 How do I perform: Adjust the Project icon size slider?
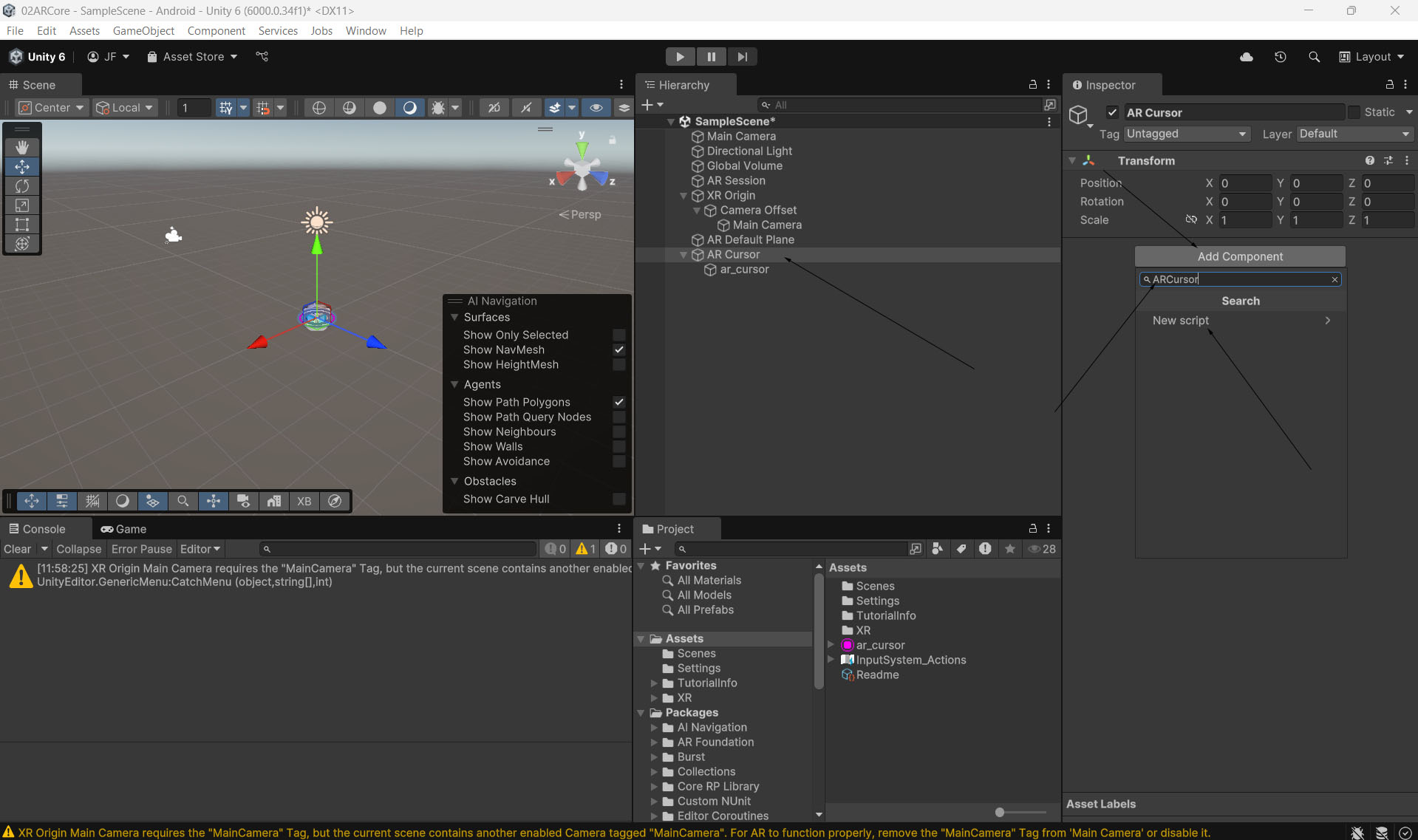click(1000, 812)
